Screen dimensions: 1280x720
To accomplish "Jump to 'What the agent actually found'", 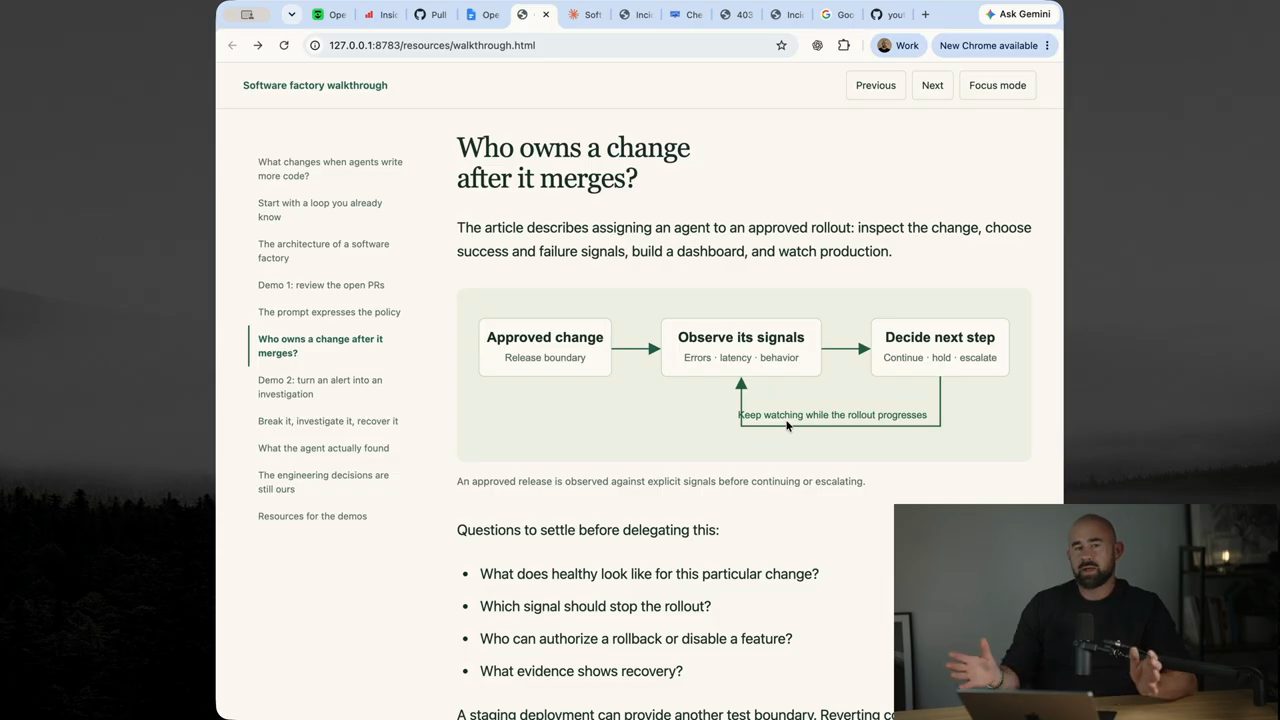I will (324, 448).
